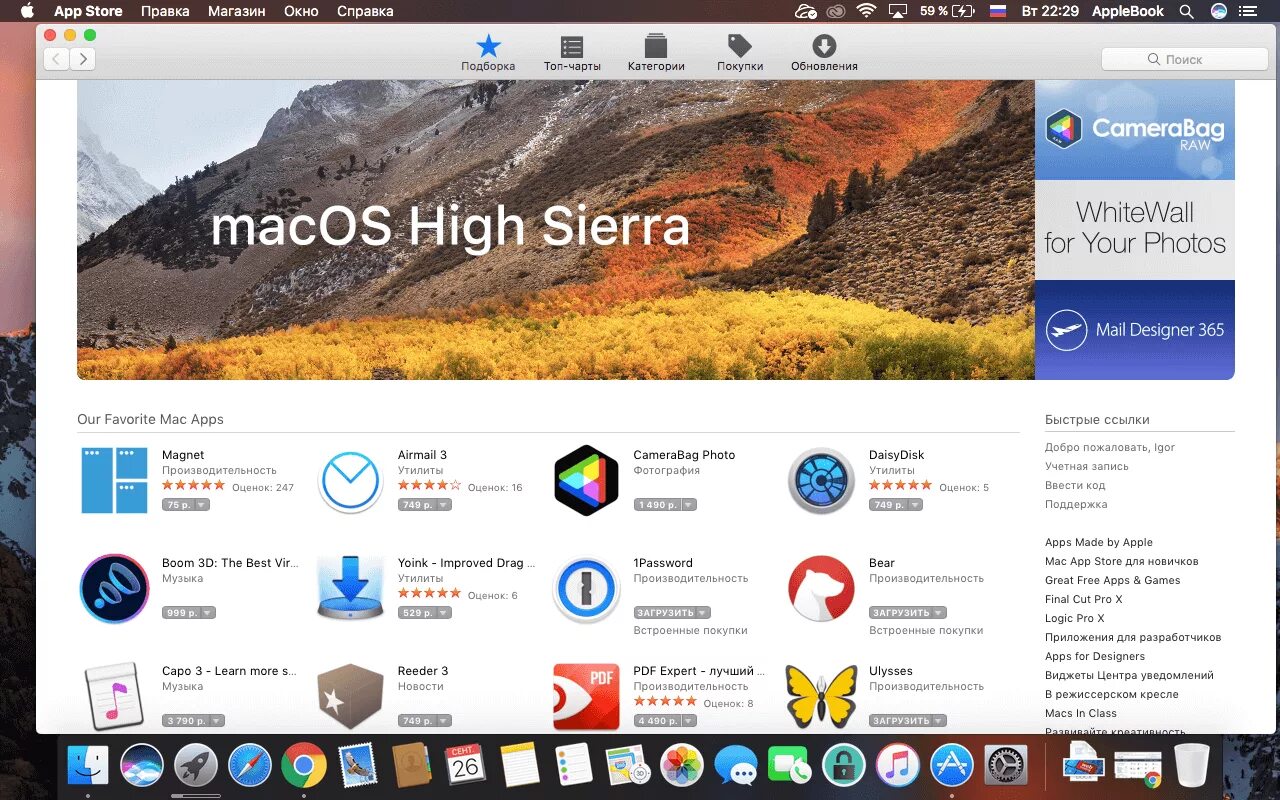Download Ulysses with the Загрузить button
Viewport: 1280px width, 800px height.
click(x=900, y=721)
